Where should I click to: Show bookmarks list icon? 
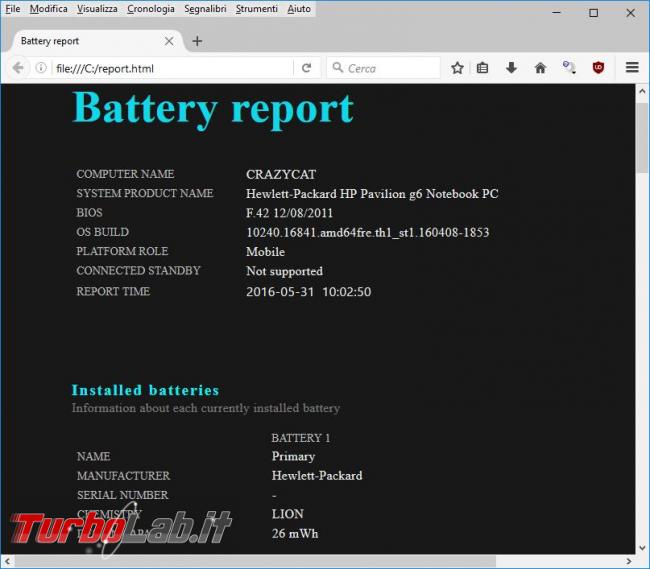482,68
